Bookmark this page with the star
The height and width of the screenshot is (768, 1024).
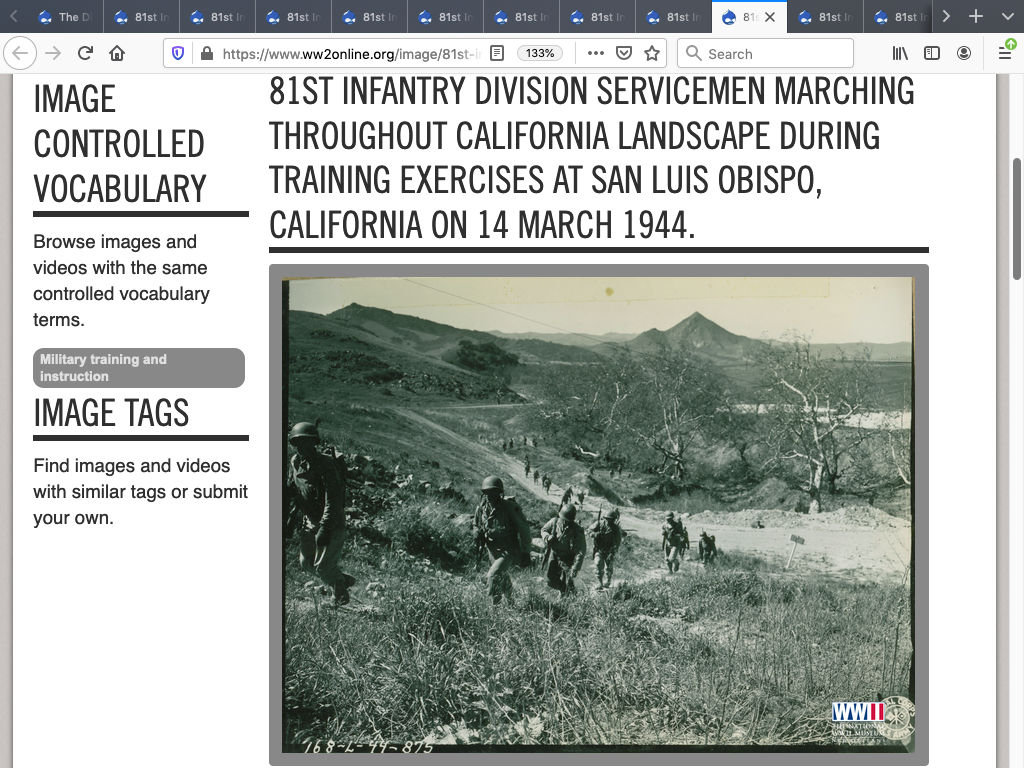click(x=652, y=54)
